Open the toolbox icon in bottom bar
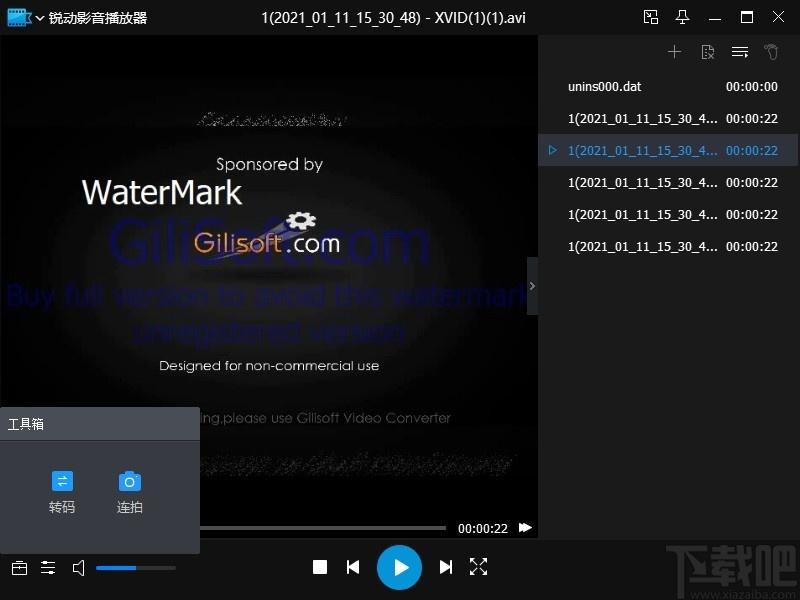 (19, 567)
